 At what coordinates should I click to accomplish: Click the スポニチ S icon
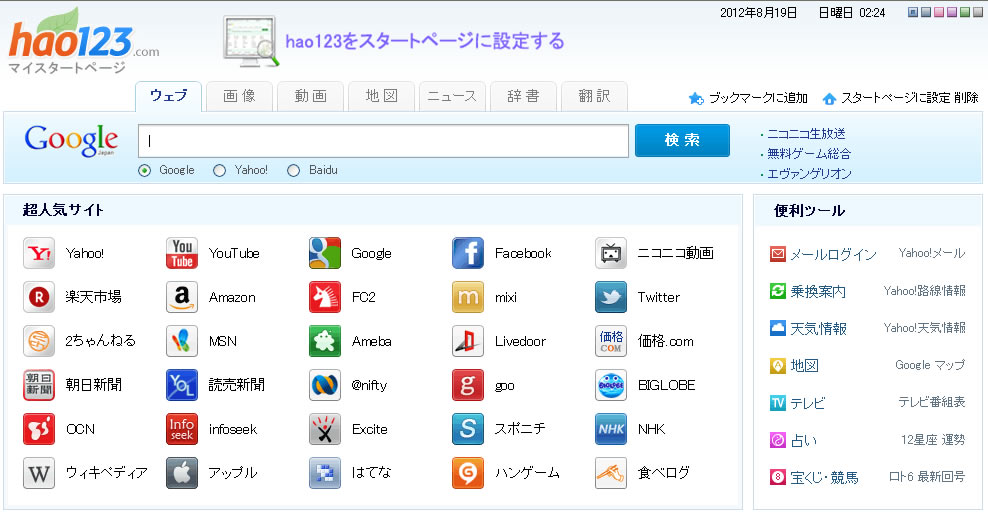point(468,429)
